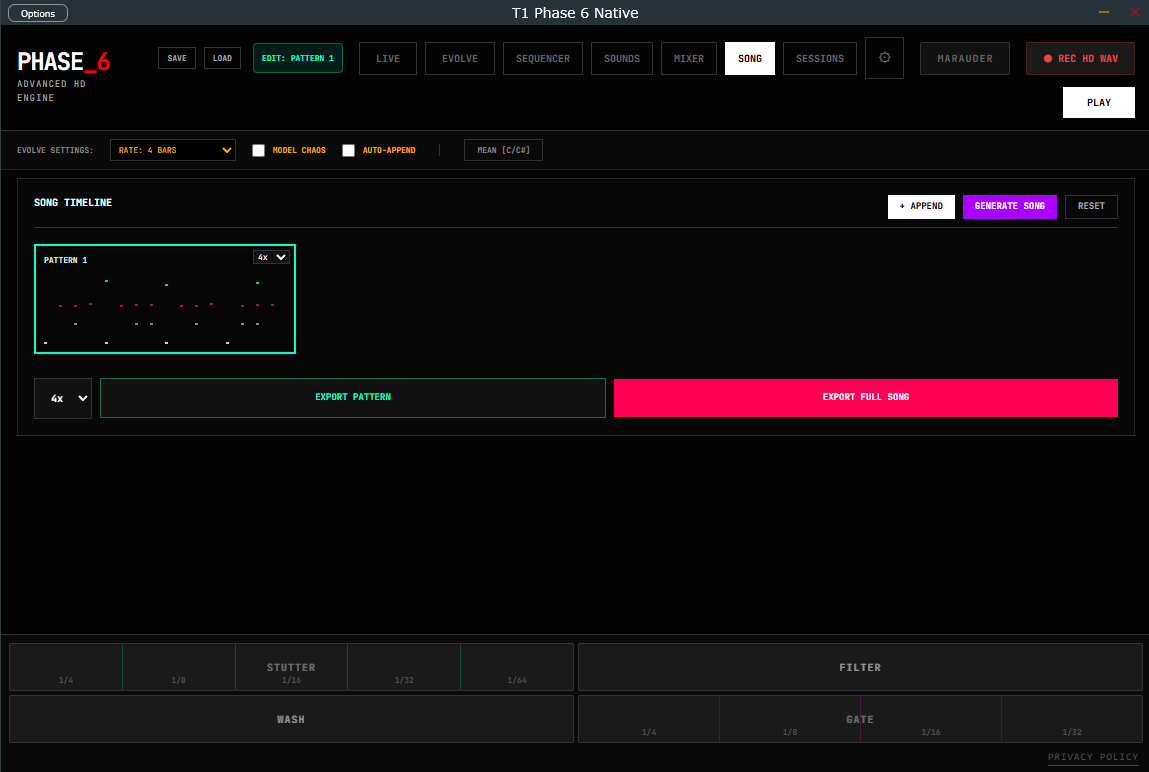This screenshot has height=772, width=1149.
Task: Toggle the MEAN [C/C#] scale button
Action: click(503, 150)
